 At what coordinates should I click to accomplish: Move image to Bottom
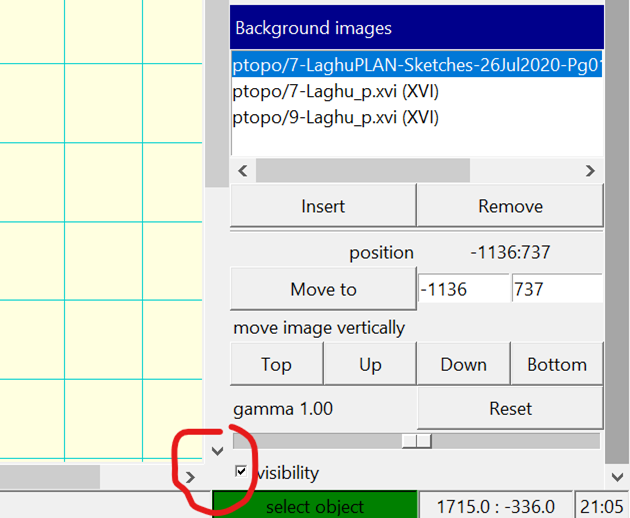coord(557,364)
